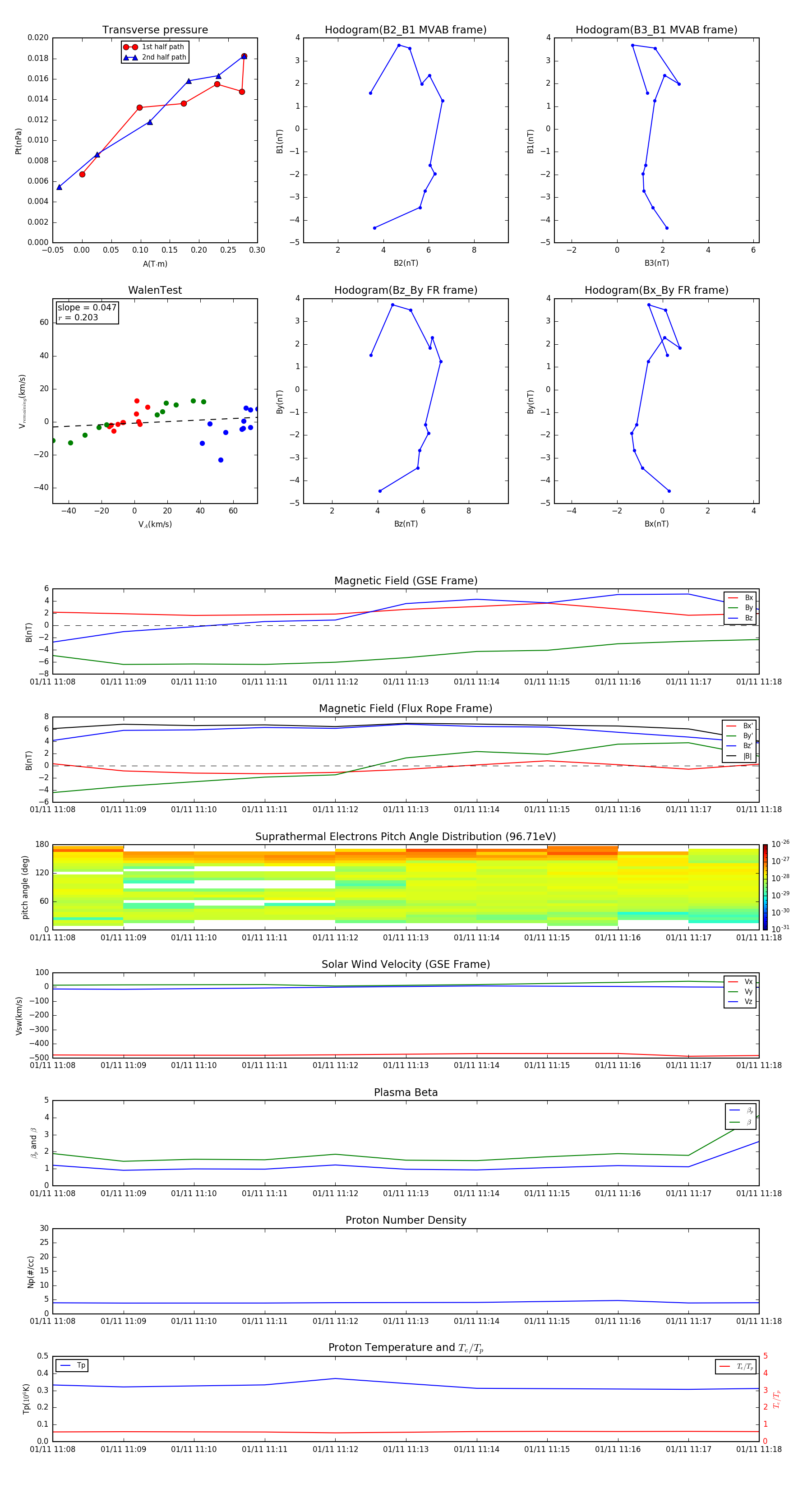
Task: Click the "Bx'" flux rope legend entry
Action: [x=739, y=726]
